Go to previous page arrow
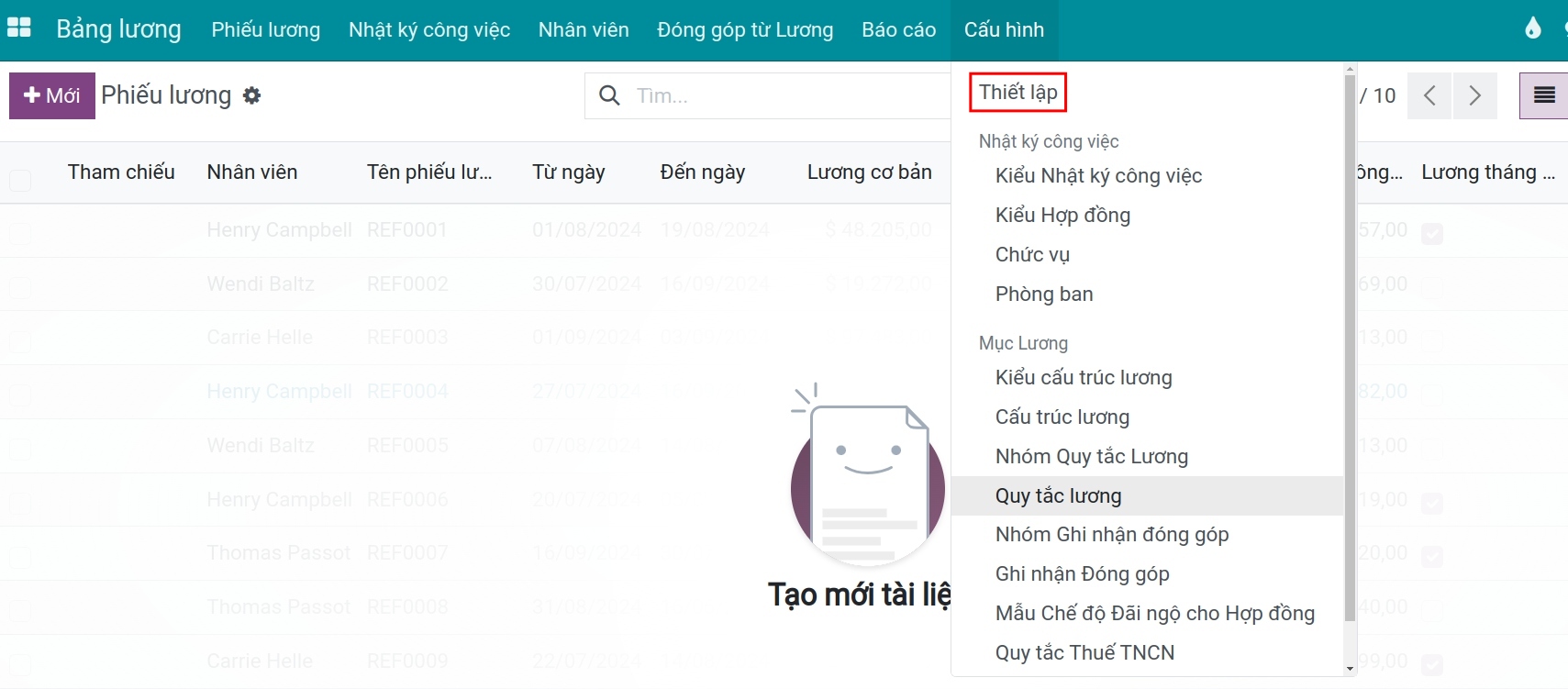This screenshot has height=689, width=1568. point(1429,95)
